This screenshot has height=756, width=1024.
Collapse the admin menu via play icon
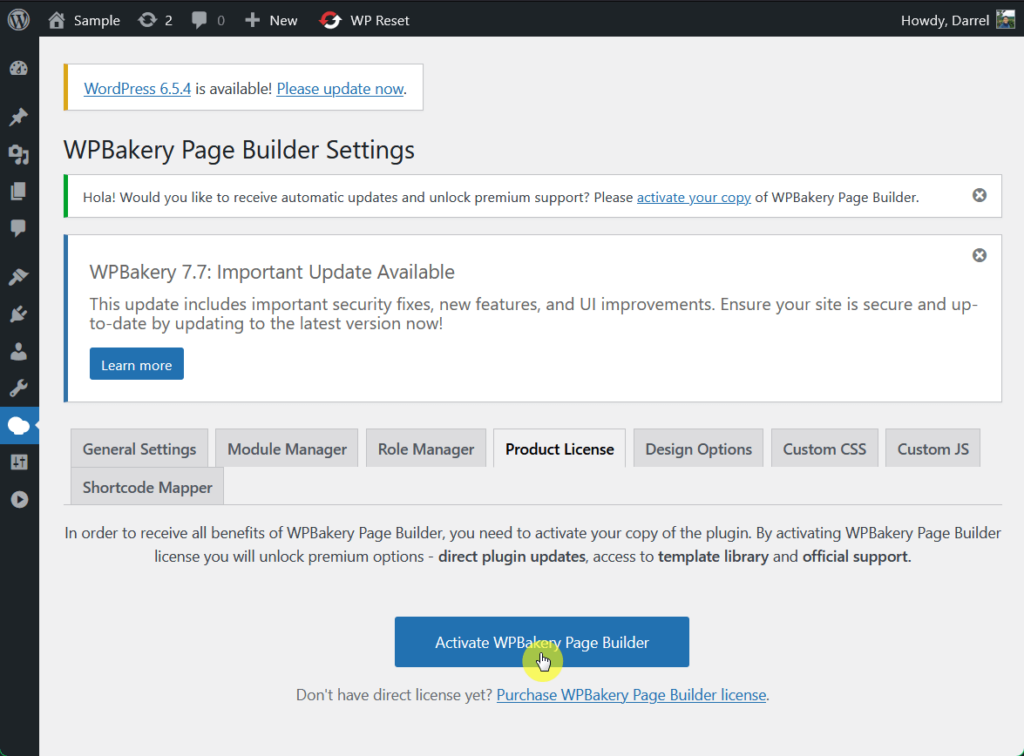coord(19,499)
